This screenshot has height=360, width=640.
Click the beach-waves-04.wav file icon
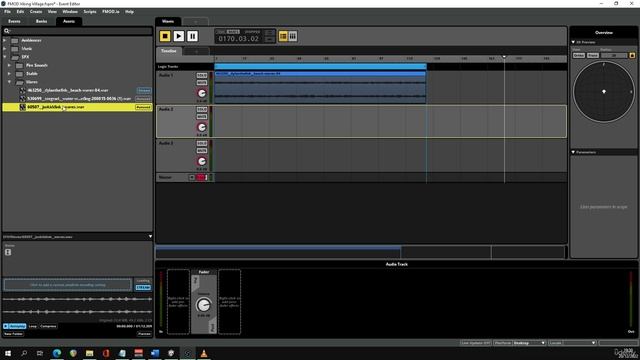click(23, 90)
